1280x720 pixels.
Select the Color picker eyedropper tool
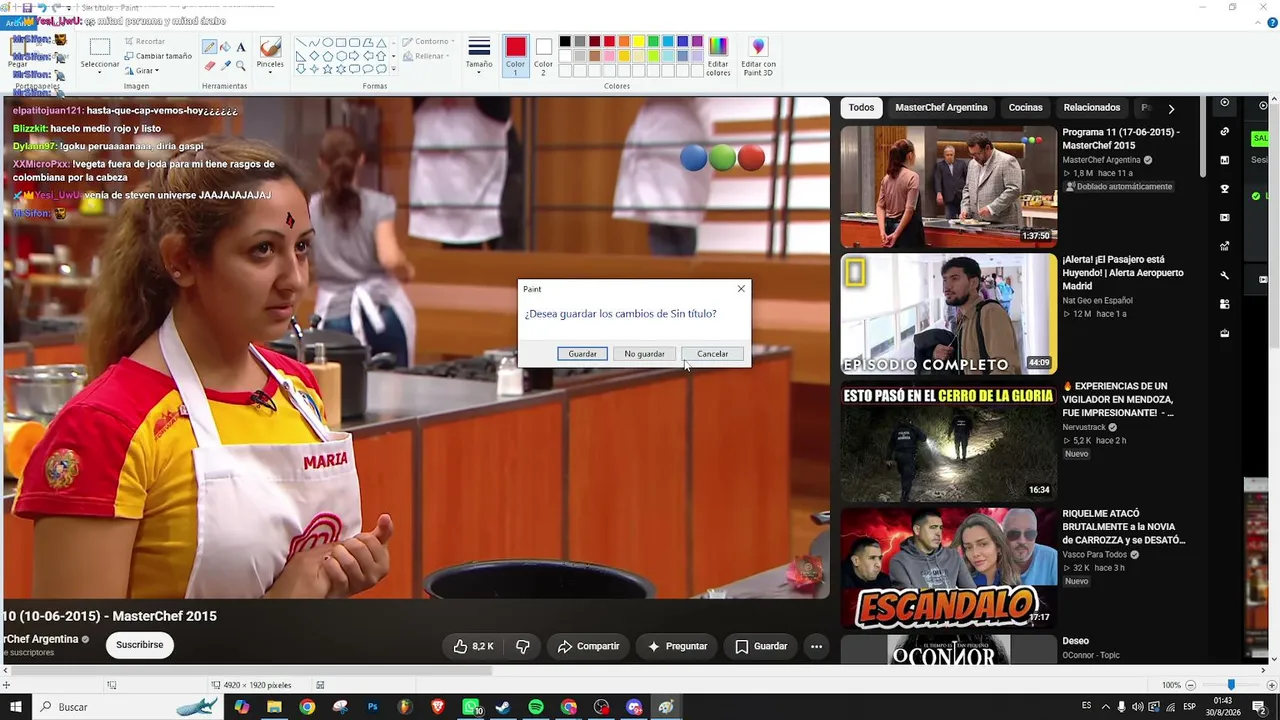coord(225,65)
